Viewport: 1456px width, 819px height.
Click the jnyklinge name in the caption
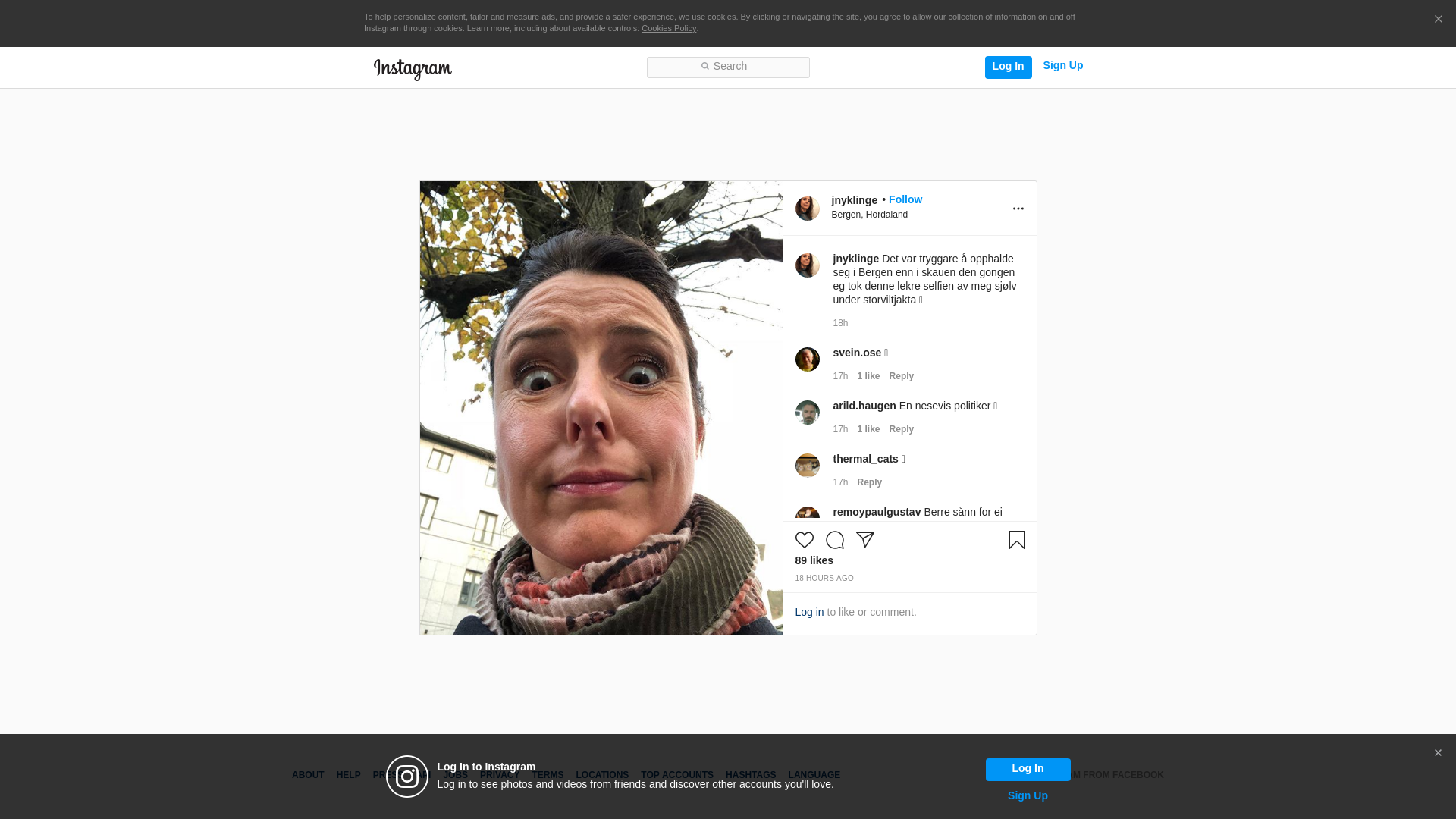[855, 259]
